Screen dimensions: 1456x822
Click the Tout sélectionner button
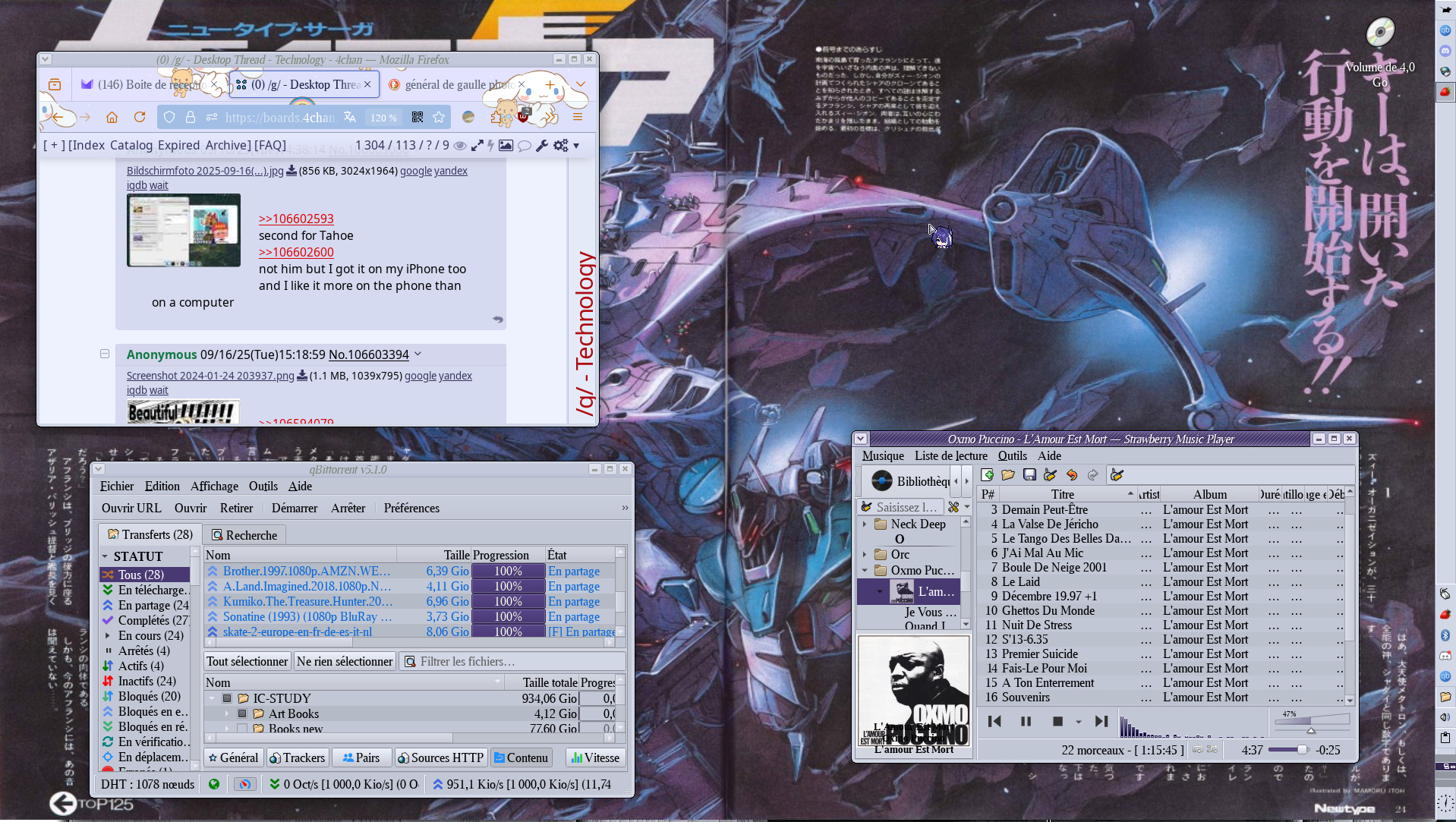[x=247, y=661]
